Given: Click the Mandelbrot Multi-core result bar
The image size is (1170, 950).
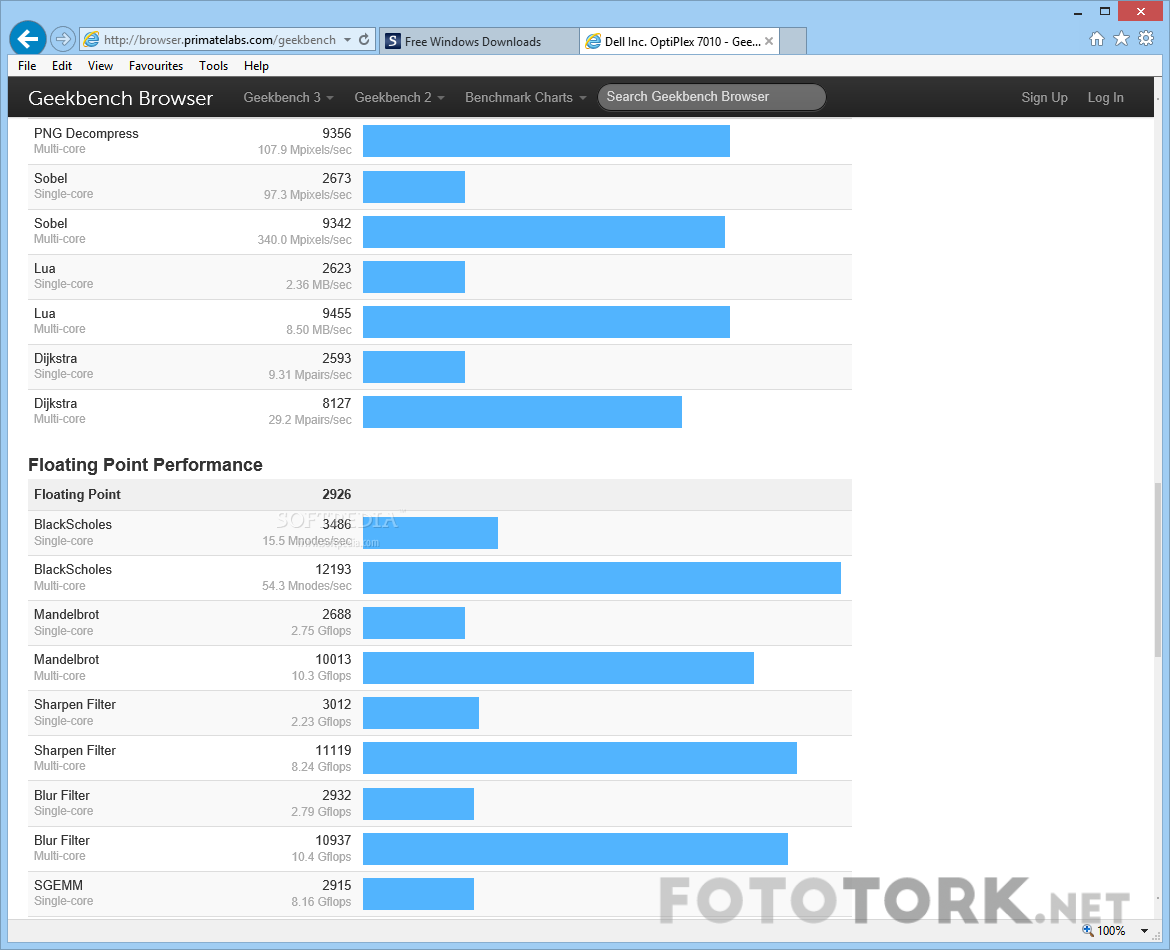Looking at the screenshot, I should 558,668.
